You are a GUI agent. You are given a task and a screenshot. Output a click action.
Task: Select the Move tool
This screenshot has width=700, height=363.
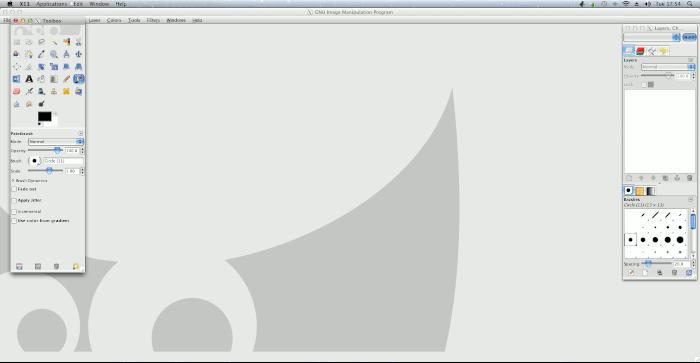pos(79,54)
